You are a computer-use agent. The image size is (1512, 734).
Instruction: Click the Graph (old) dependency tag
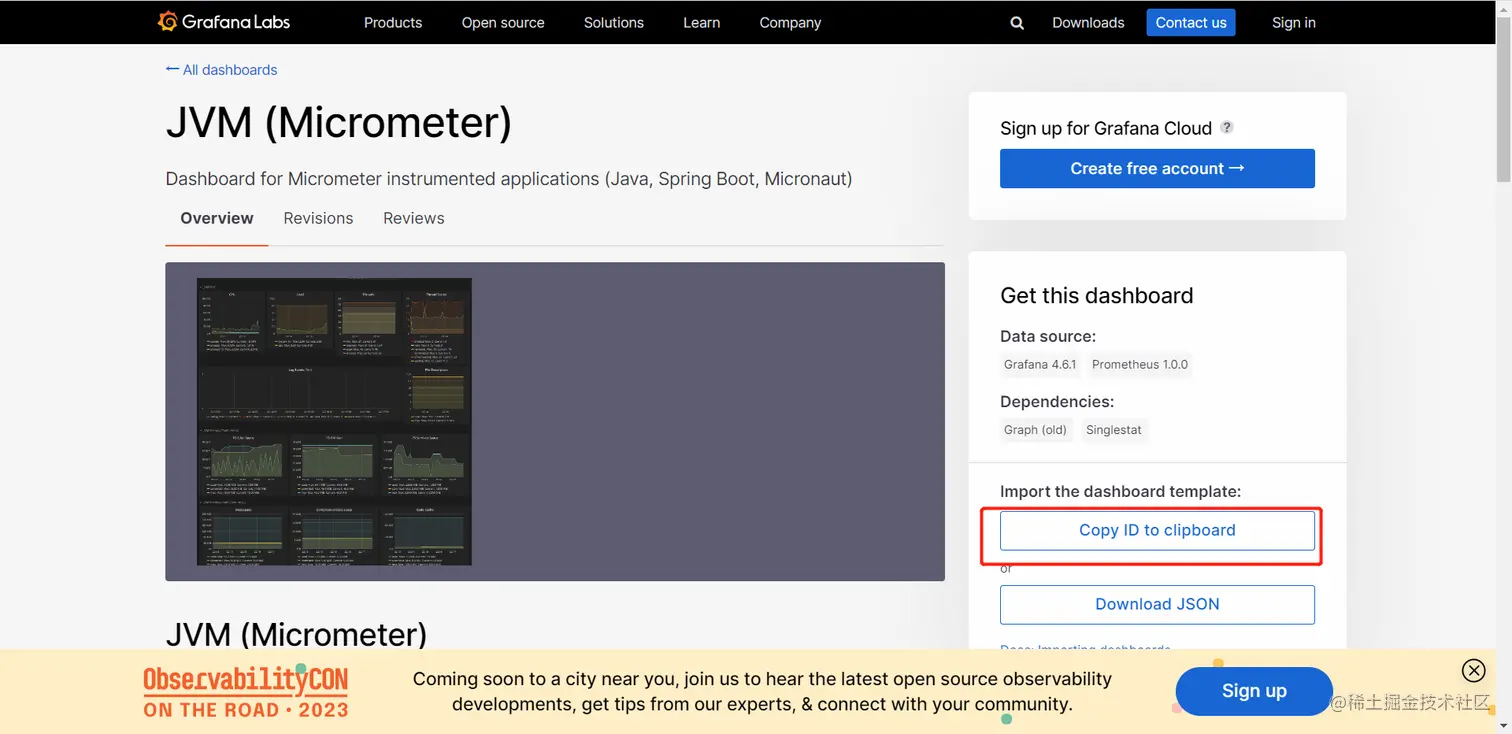[1036, 430]
